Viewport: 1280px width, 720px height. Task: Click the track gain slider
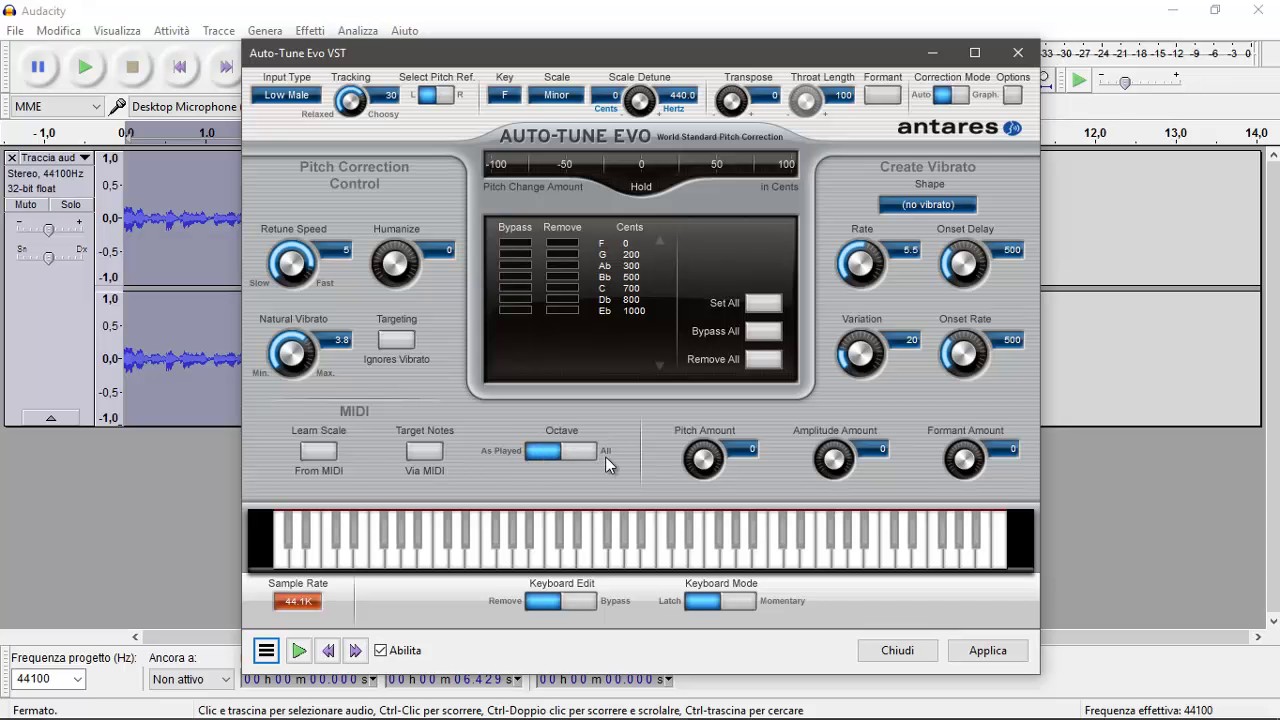(x=48, y=230)
